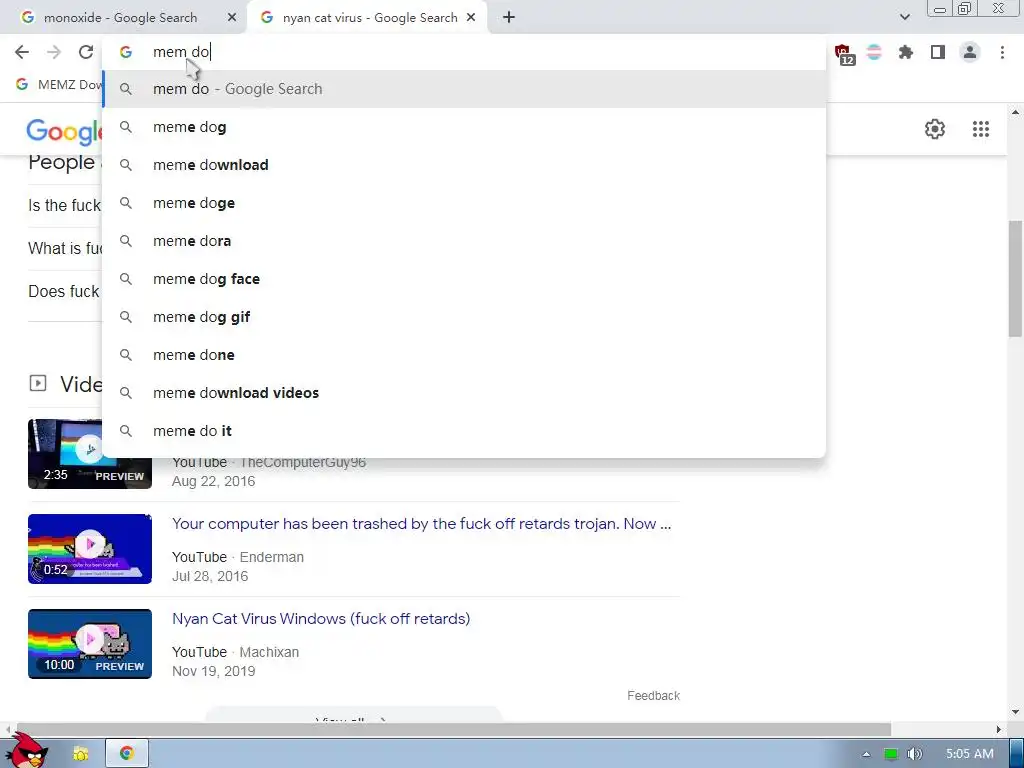This screenshot has width=1024, height=768.
Task: Open Google search settings gear
Action: (x=935, y=129)
